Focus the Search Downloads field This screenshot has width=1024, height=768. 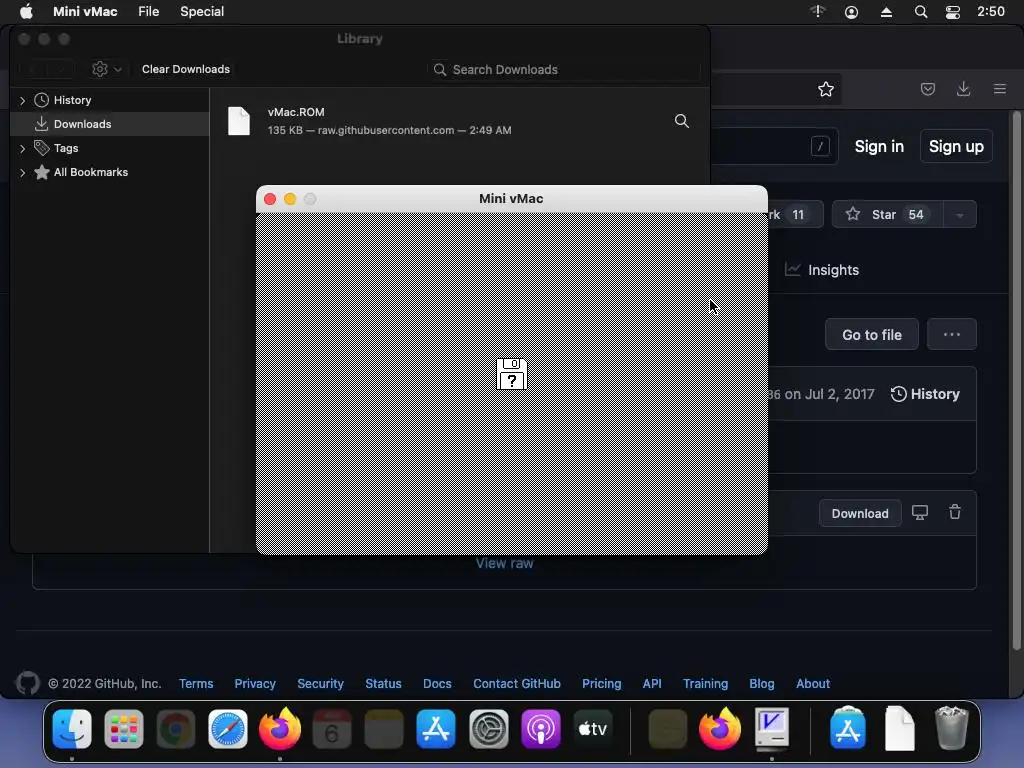tap(564, 69)
